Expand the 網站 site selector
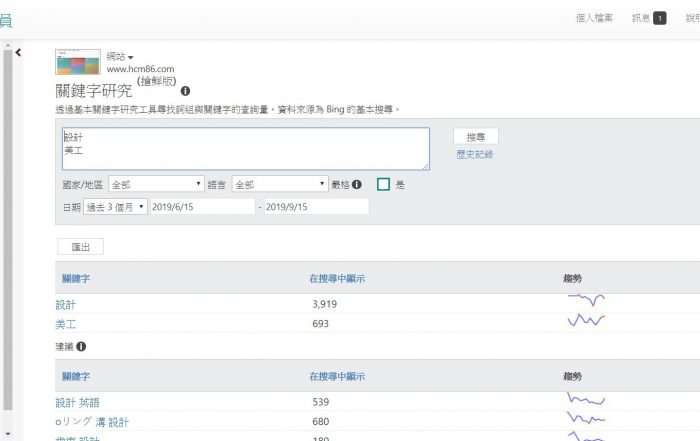The height and width of the screenshot is (441, 700). coord(121,57)
